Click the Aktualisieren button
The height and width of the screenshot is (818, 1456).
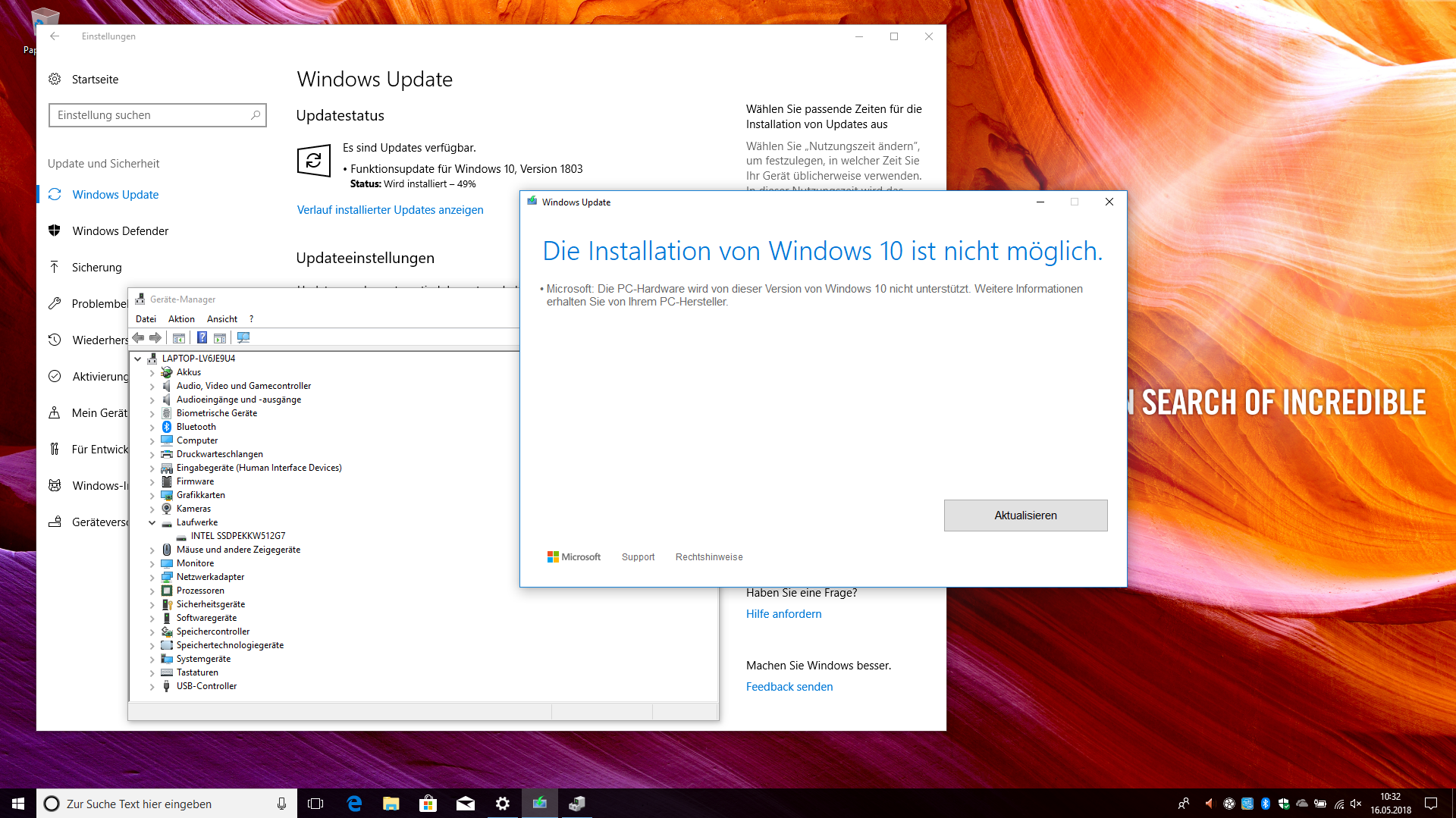coord(1025,516)
